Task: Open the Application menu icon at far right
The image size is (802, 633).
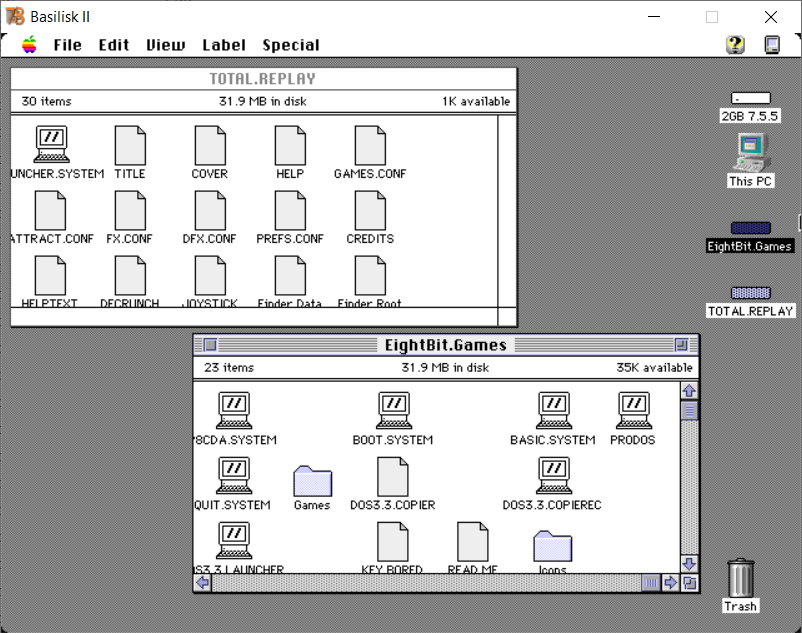Action: [x=772, y=45]
